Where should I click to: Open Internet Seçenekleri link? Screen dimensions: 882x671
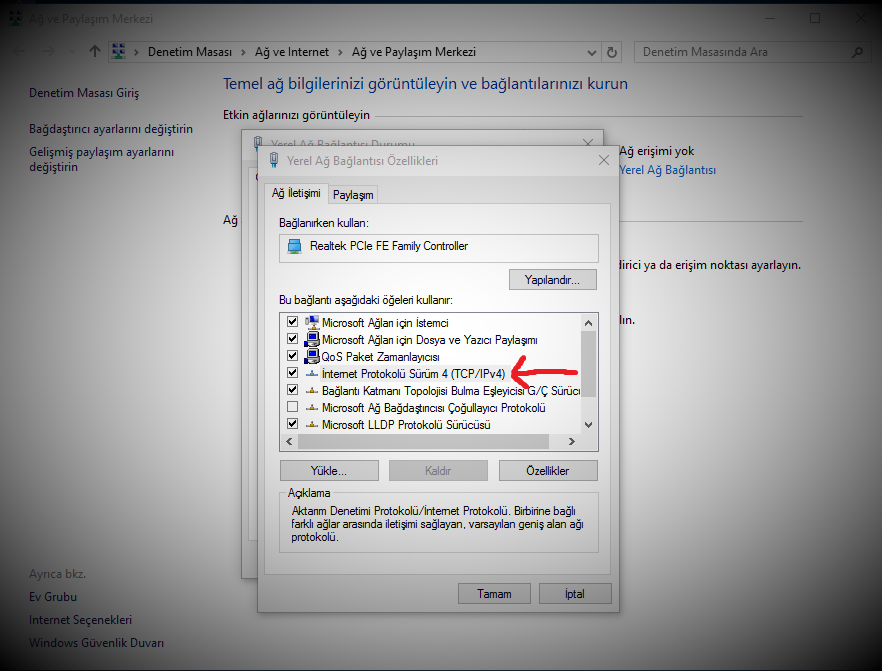coord(80,620)
